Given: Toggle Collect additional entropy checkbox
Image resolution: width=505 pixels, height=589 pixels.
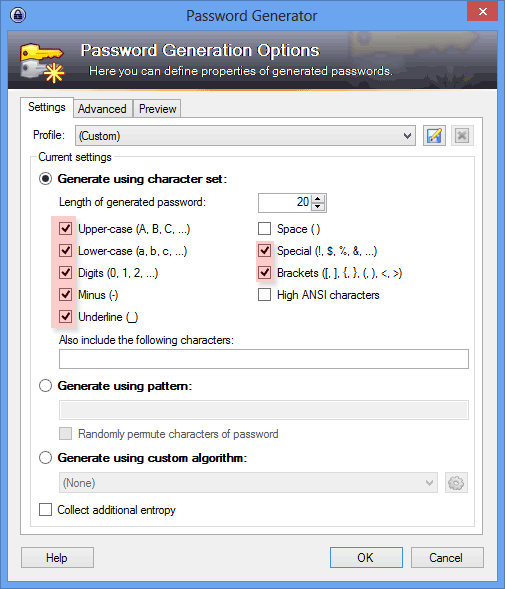Looking at the screenshot, I should point(45,510).
